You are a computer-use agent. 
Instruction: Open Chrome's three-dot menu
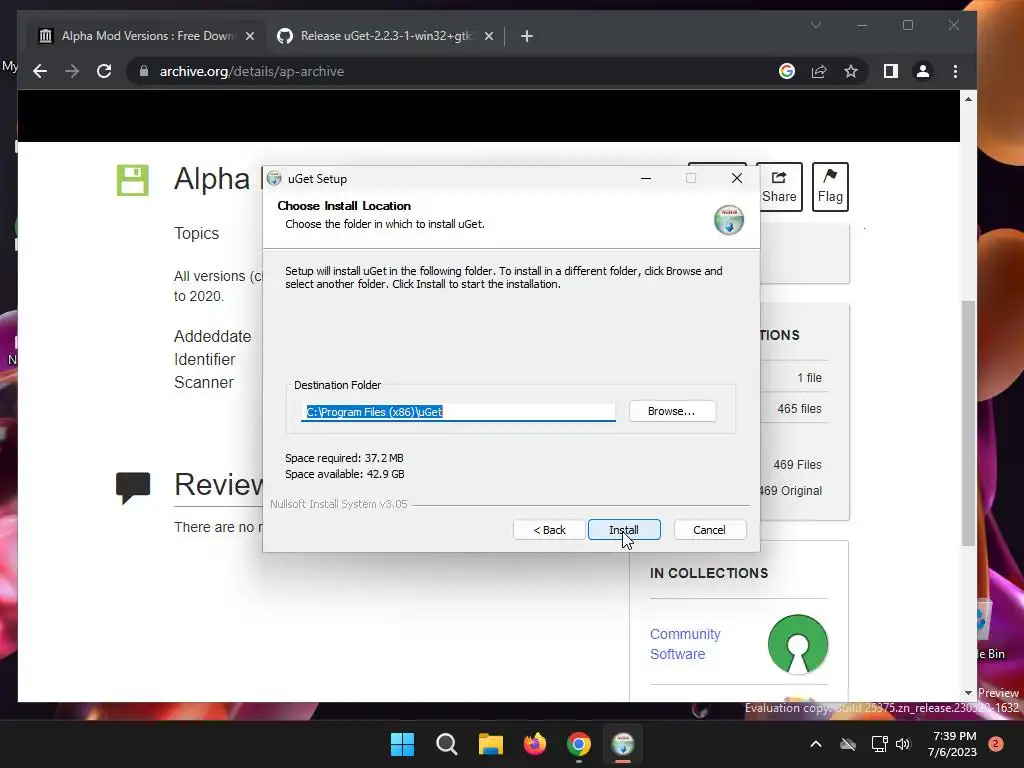[955, 71]
